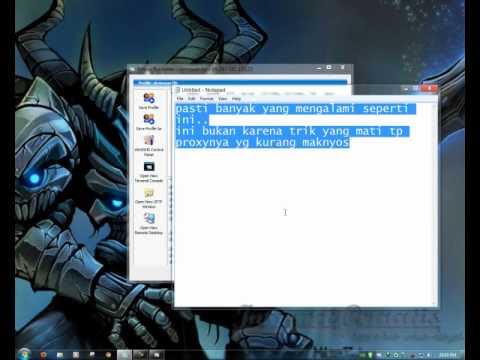Open Notepad's Format menu
The image size is (480, 360).
point(207,99)
